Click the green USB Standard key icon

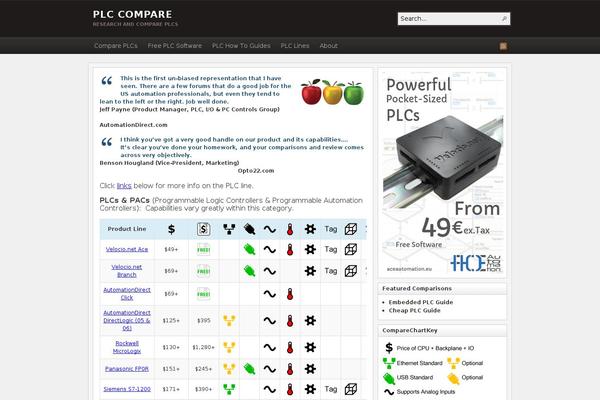click(x=389, y=378)
